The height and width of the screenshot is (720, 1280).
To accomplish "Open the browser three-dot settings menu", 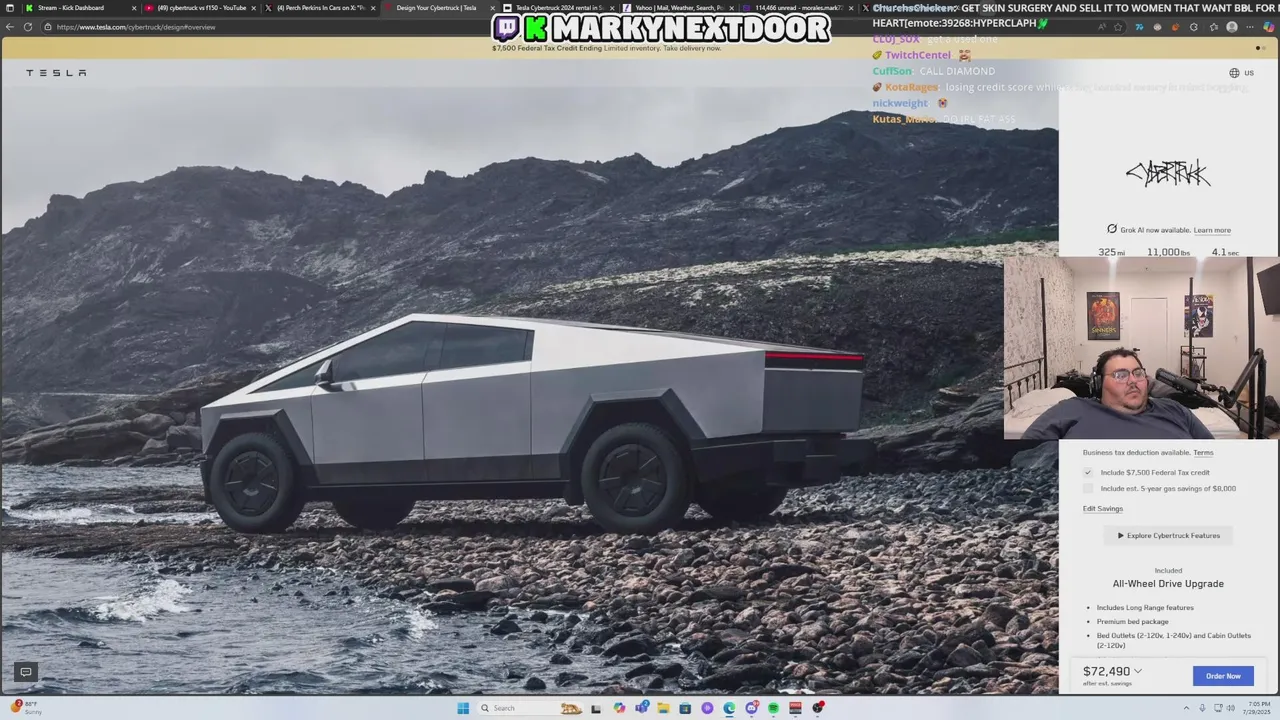I will (1250, 27).
